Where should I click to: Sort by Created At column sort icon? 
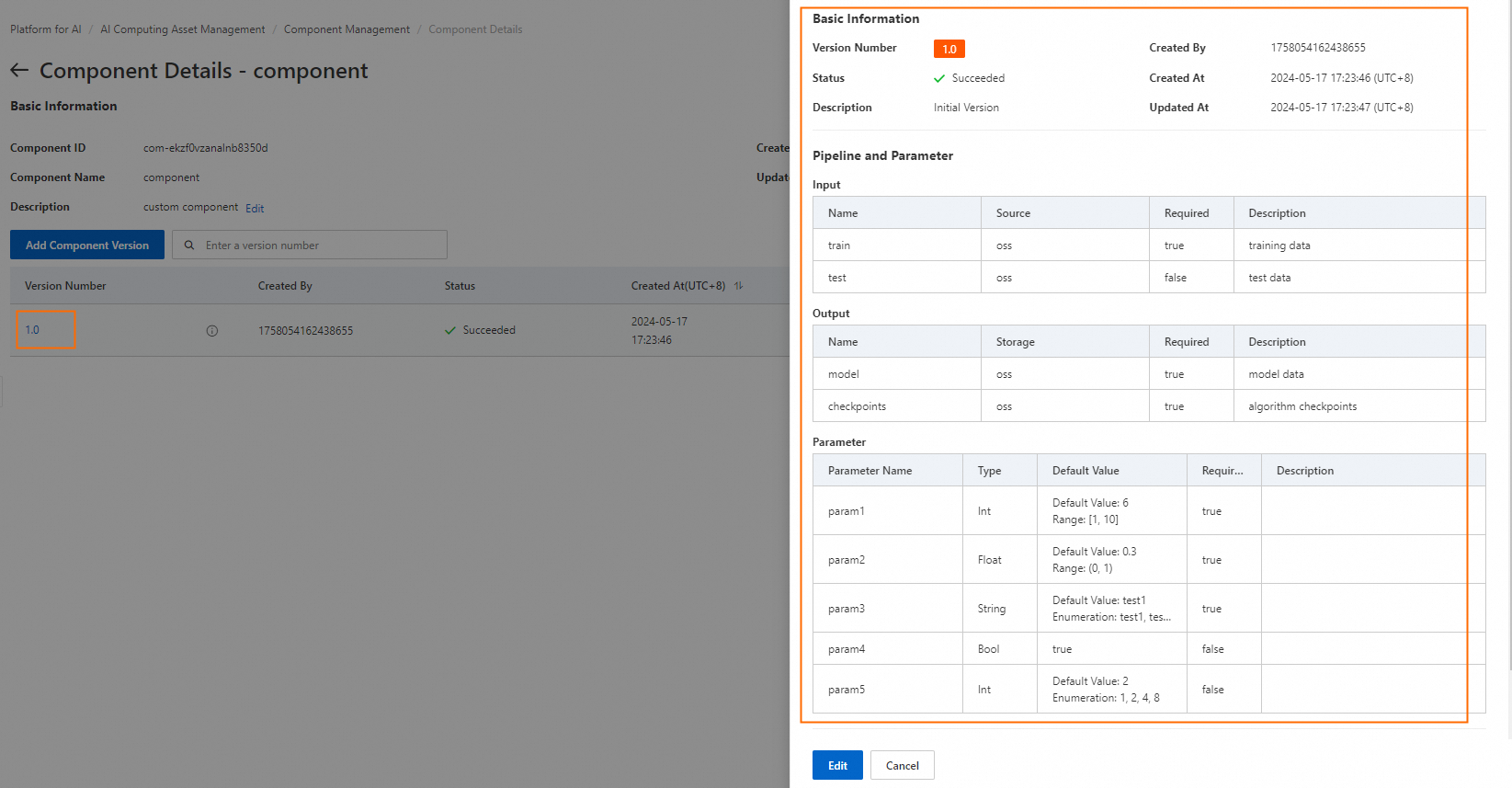coord(738,286)
